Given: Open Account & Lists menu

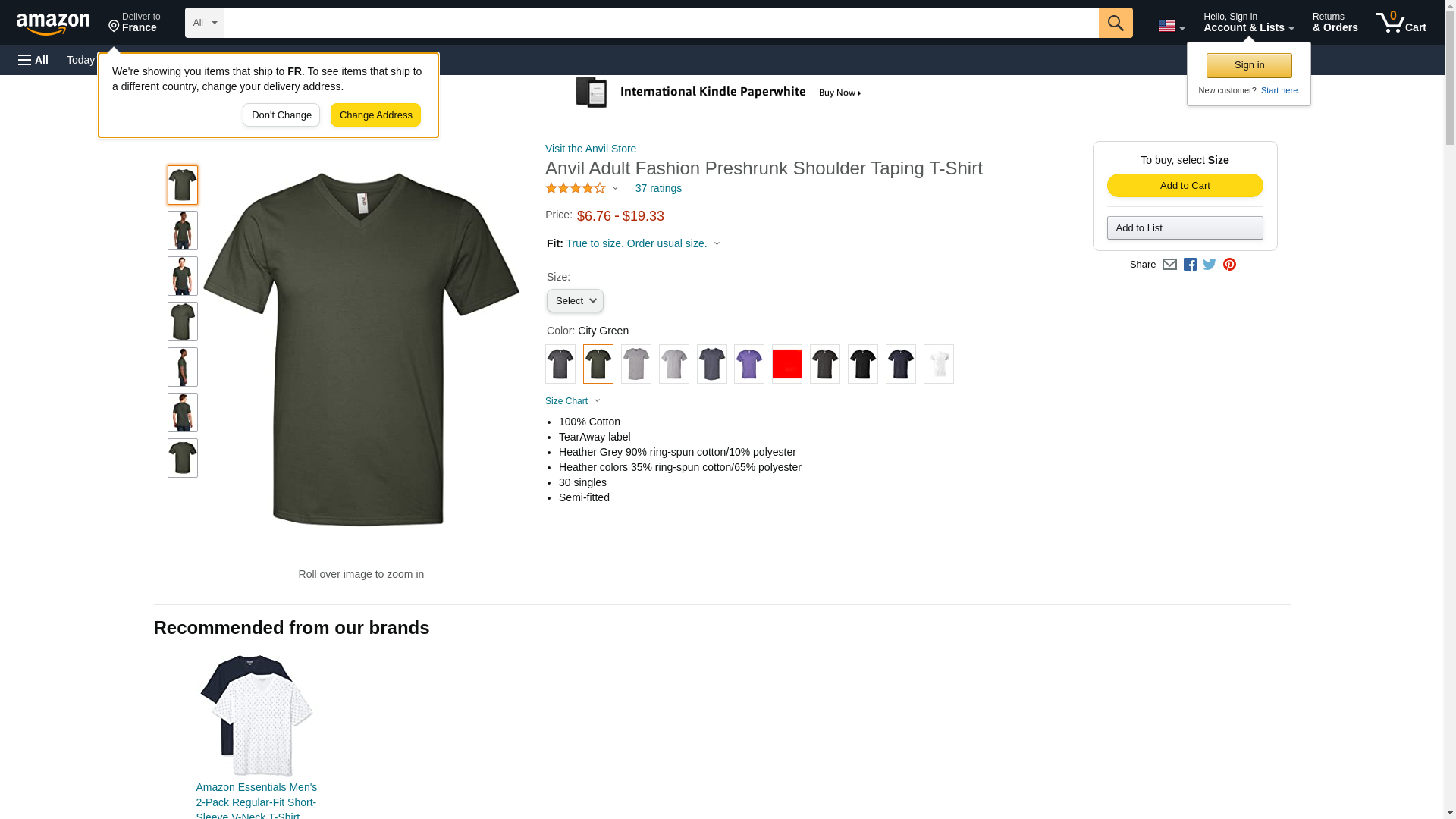Looking at the screenshot, I should (1248, 23).
